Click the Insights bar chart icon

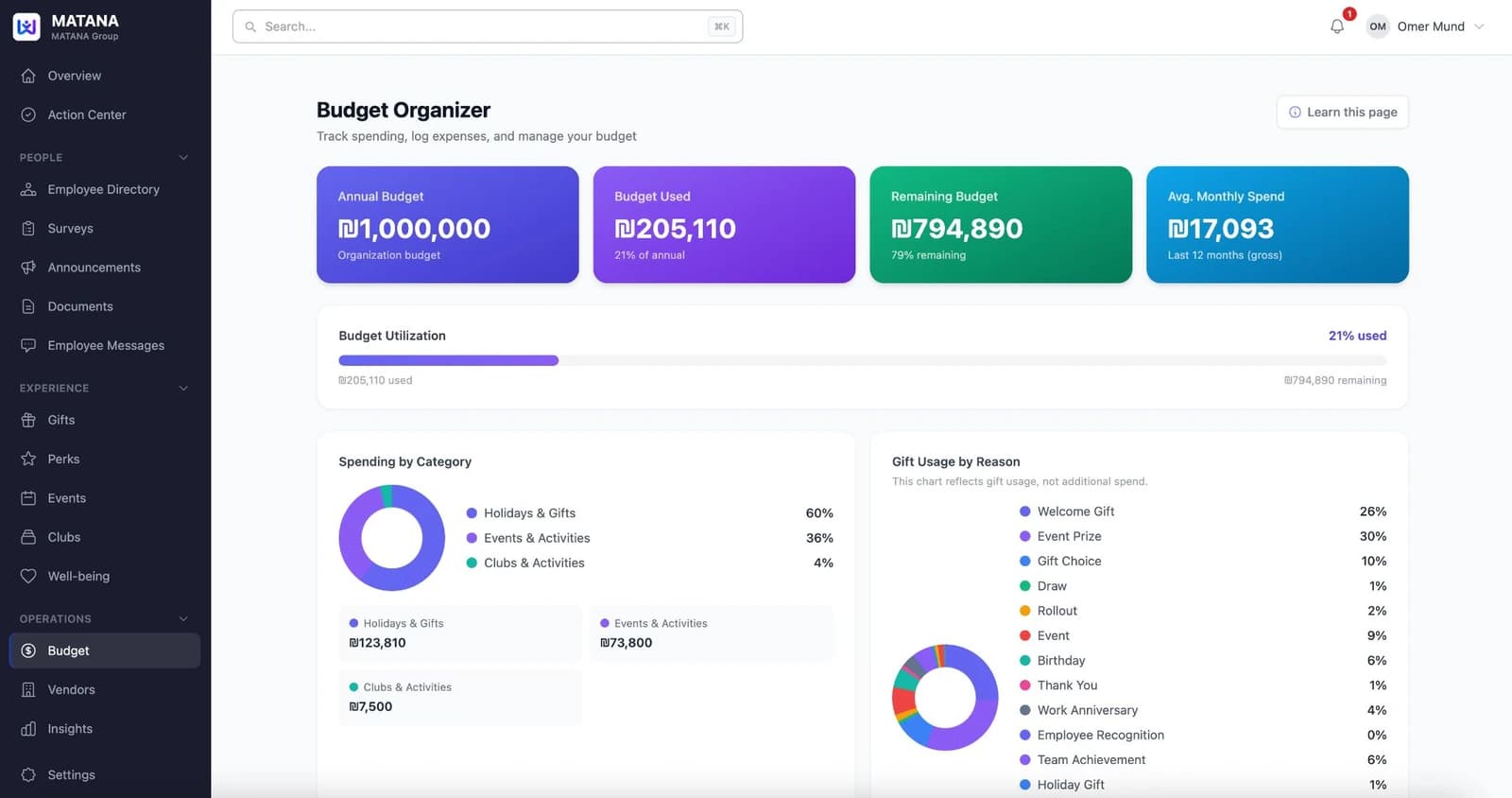[x=28, y=729]
